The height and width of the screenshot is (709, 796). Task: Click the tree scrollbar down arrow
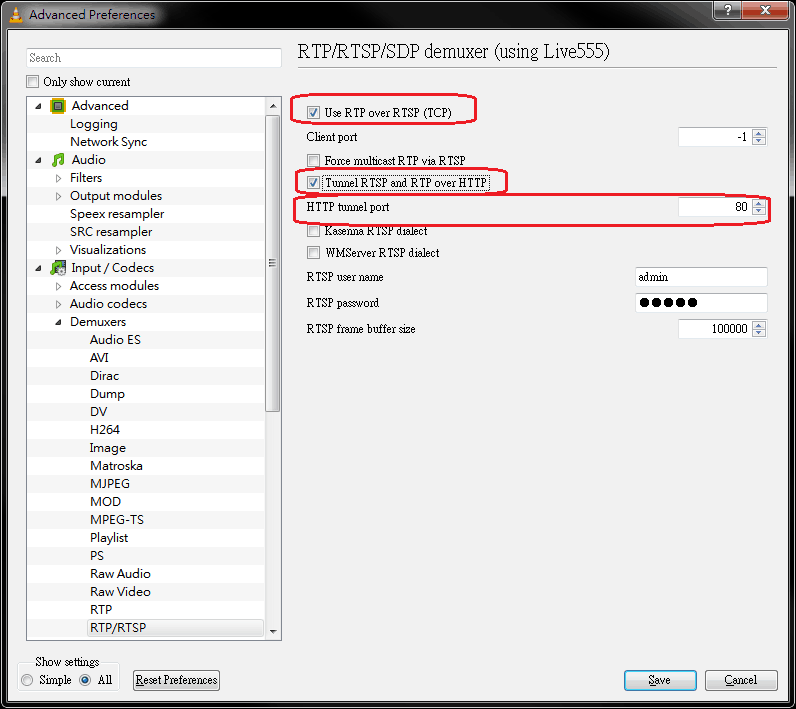pos(273,631)
